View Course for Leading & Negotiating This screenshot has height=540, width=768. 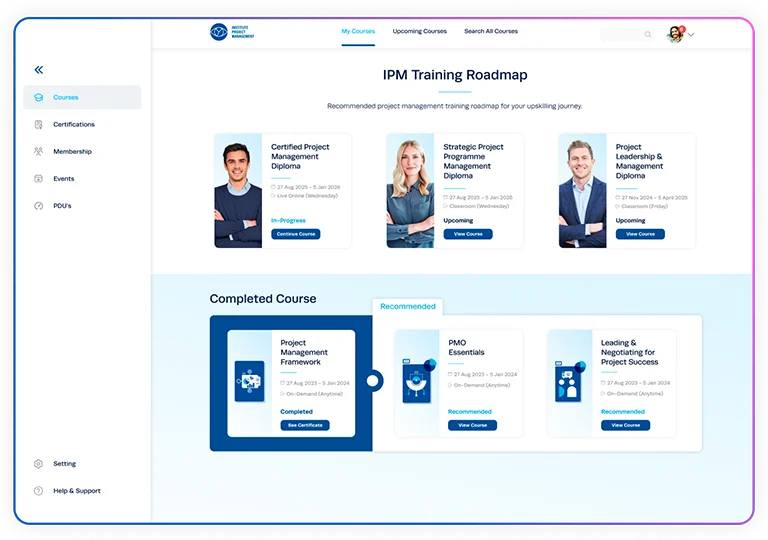[625, 425]
